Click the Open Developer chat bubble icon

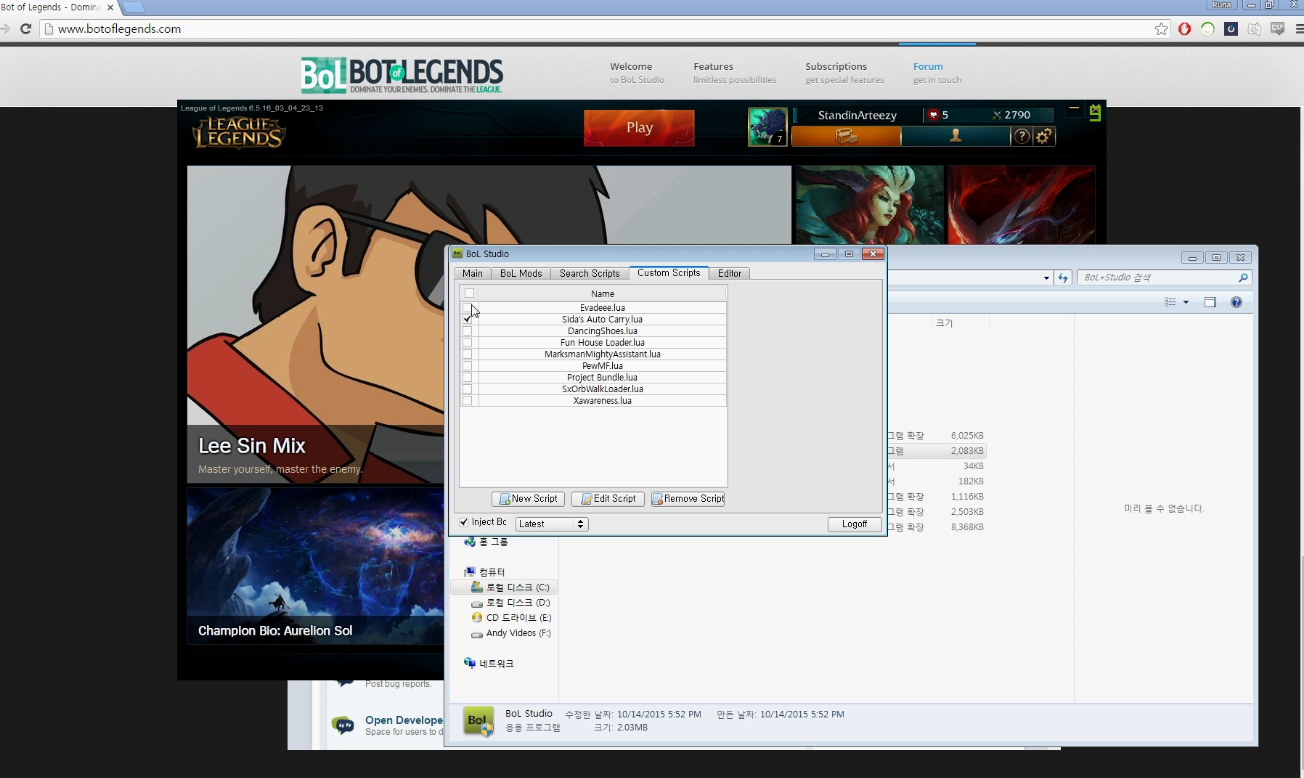343,724
